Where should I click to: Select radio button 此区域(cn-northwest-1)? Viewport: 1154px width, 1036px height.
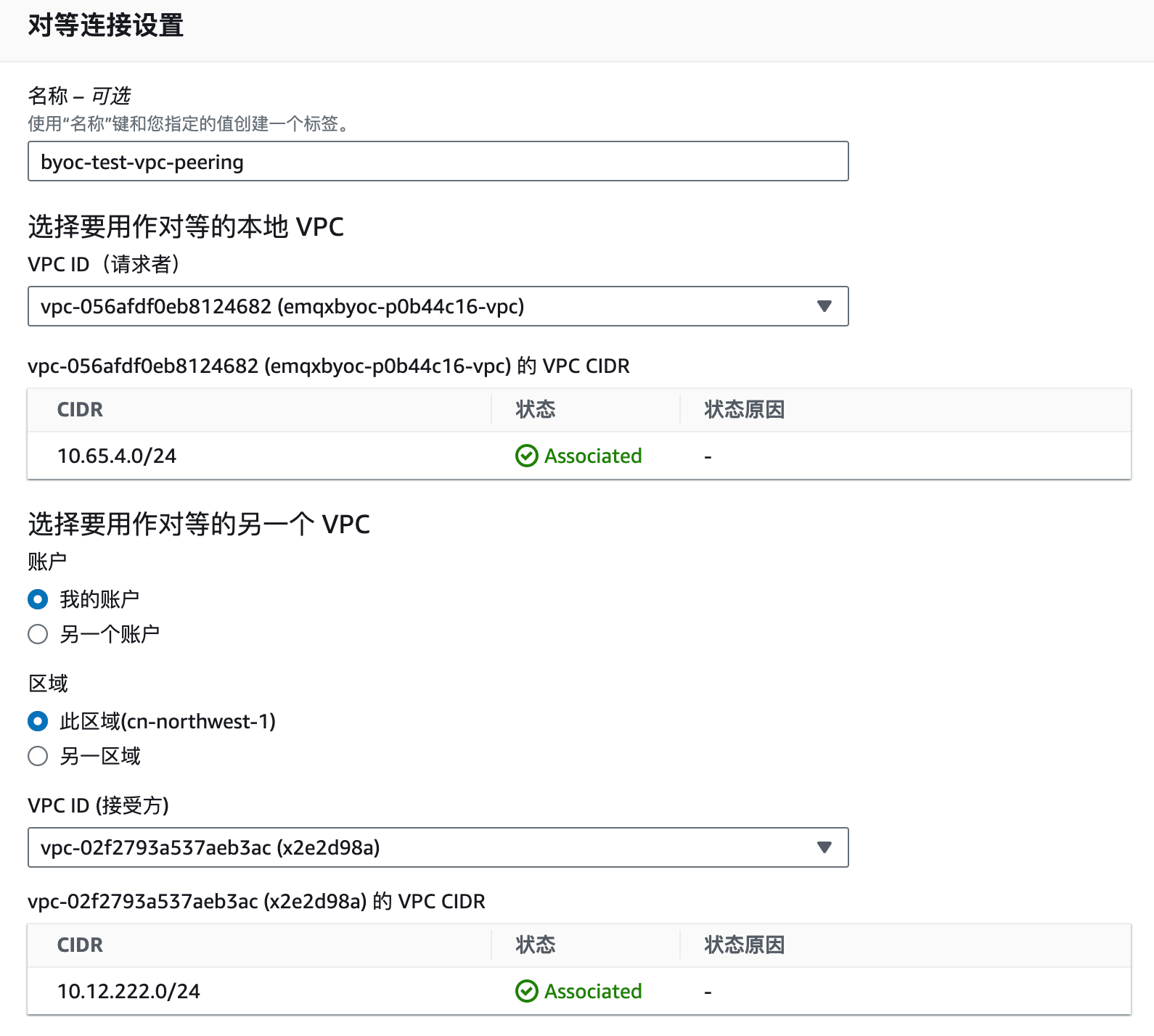[38, 721]
